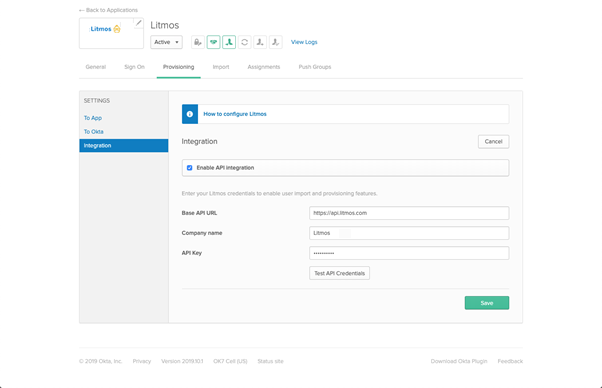The image size is (602, 388).
Task: Click the user with plus sign icon
Action: click(x=260, y=42)
